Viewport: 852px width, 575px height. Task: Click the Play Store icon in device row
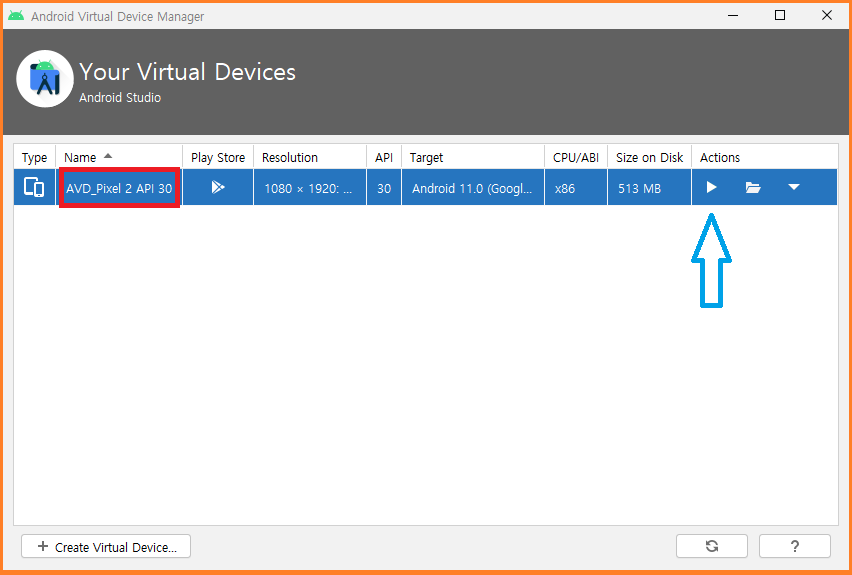(x=218, y=188)
